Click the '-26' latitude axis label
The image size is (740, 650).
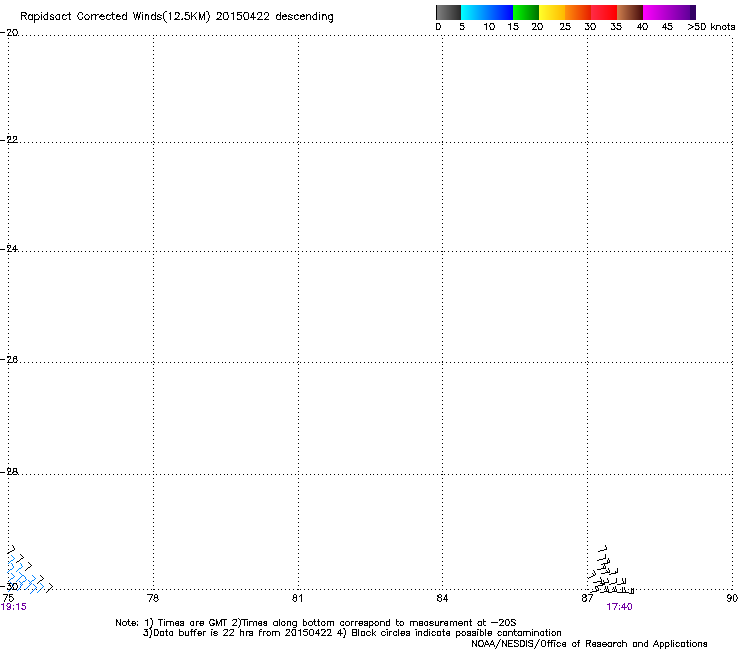[x=10, y=360]
